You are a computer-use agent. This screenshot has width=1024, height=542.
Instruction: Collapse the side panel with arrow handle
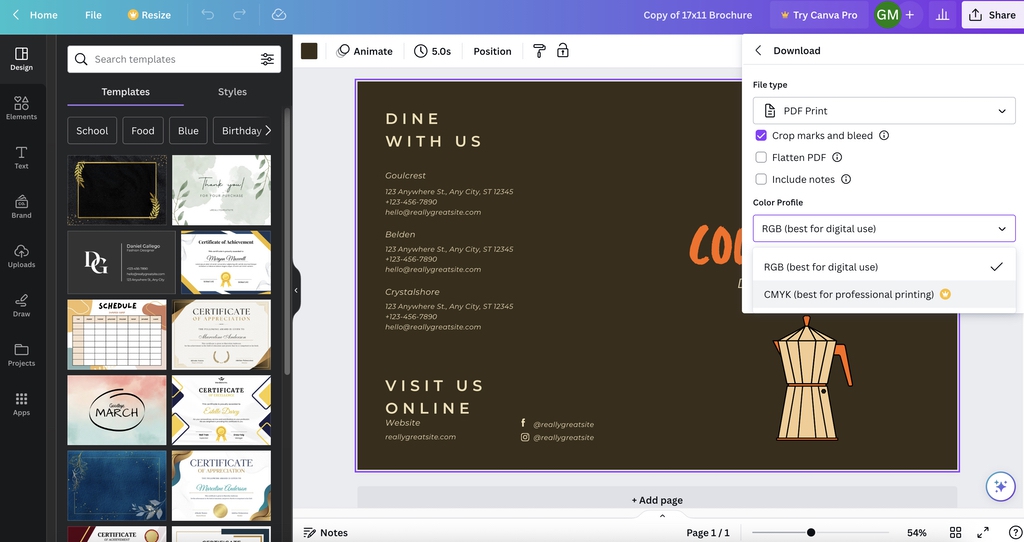coord(296,290)
